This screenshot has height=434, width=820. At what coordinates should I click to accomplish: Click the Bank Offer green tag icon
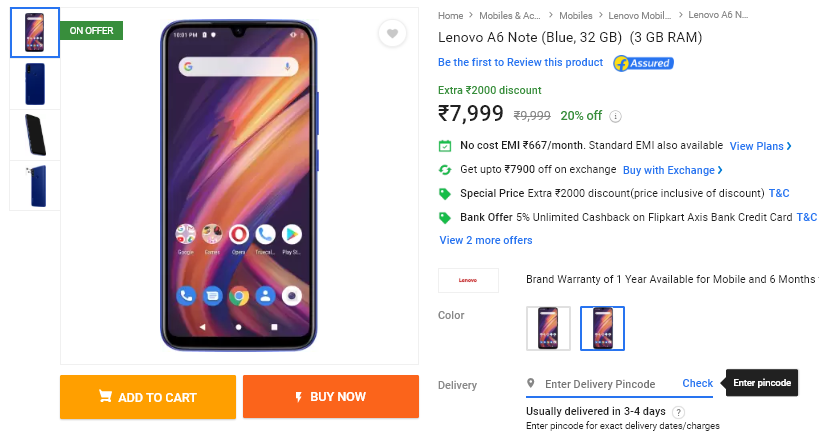click(x=446, y=217)
